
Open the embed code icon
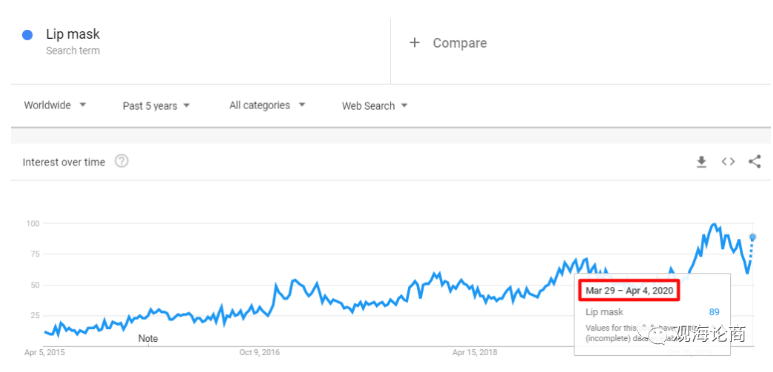(x=728, y=162)
